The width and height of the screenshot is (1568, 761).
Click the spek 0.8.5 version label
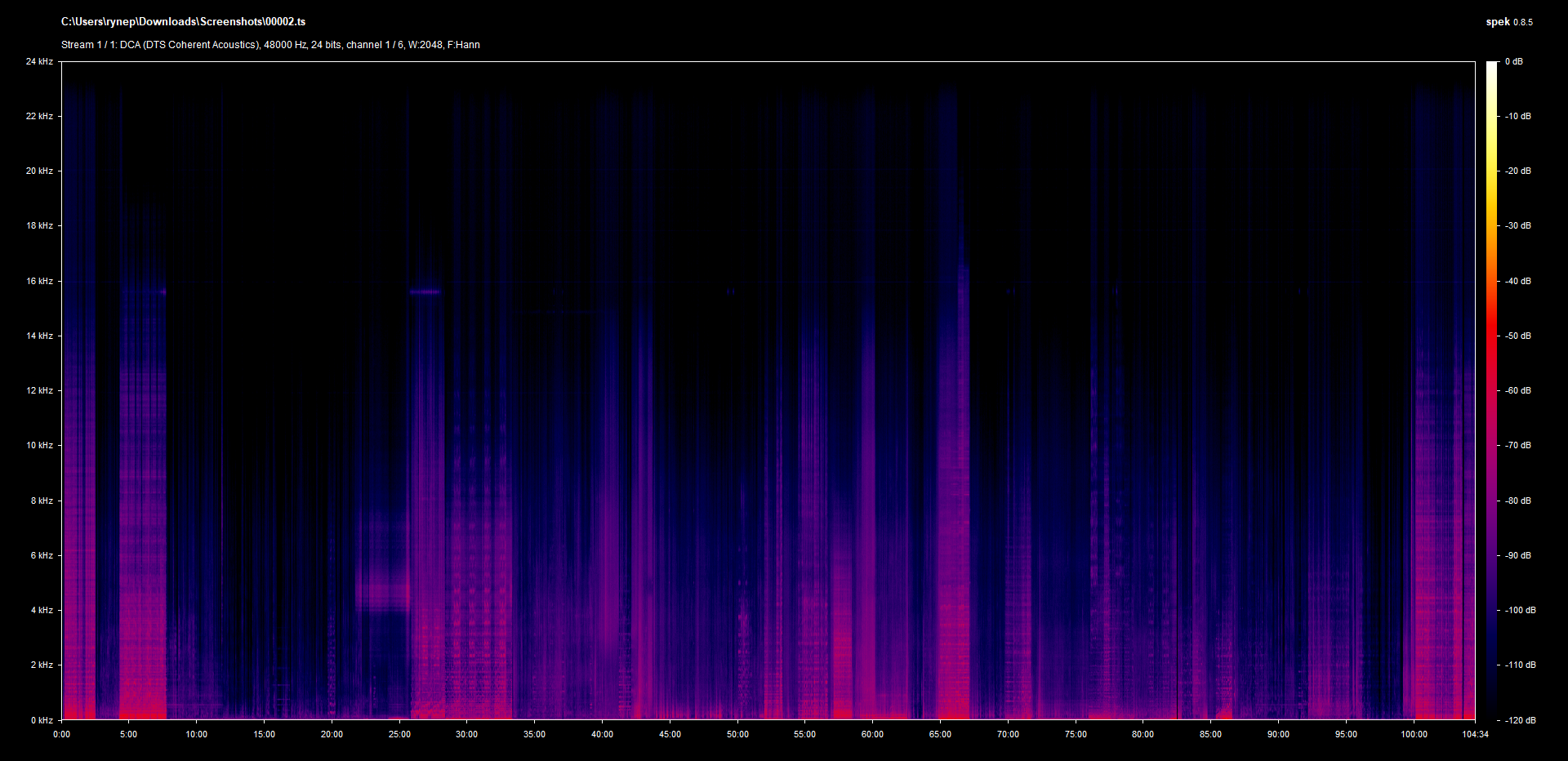[1508, 22]
